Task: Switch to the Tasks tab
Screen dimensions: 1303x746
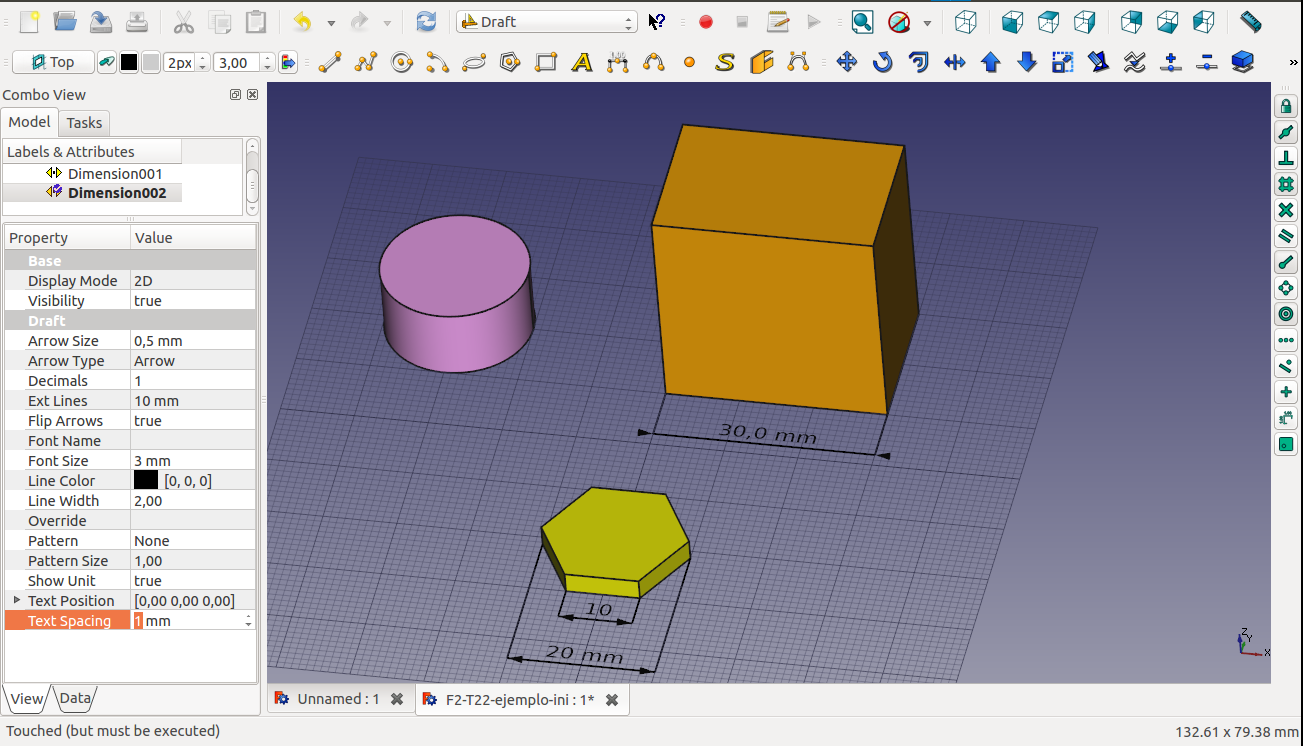Action: pyautogui.click(x=84, y=123)
